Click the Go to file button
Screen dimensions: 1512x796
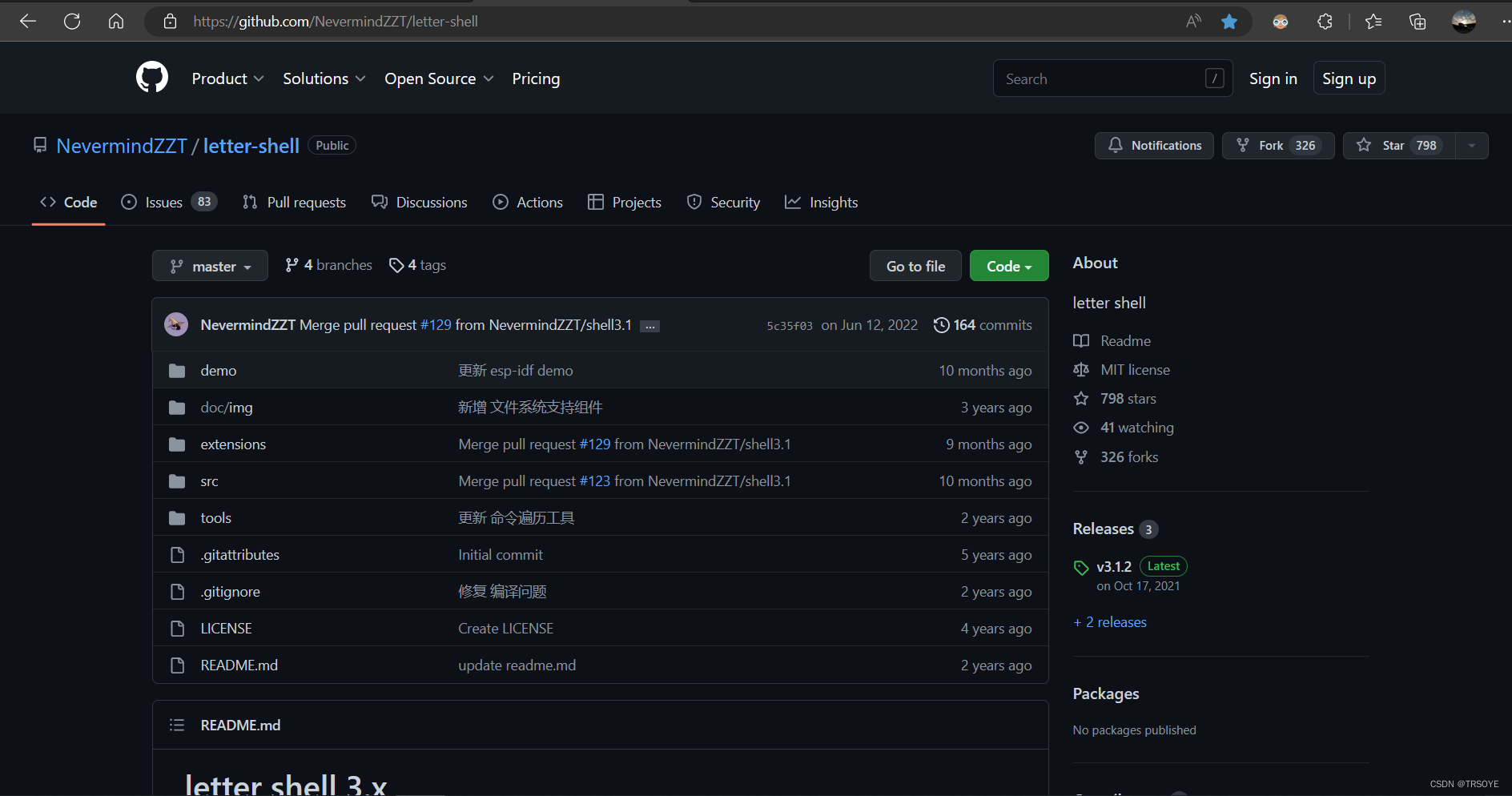click(x=915, y=266)
